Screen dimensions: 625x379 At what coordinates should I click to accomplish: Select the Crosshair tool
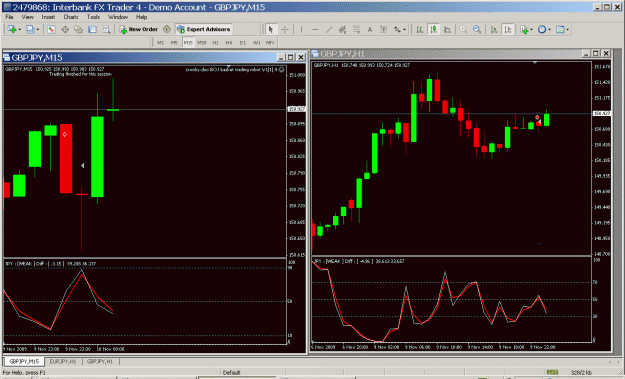point(285,29)
